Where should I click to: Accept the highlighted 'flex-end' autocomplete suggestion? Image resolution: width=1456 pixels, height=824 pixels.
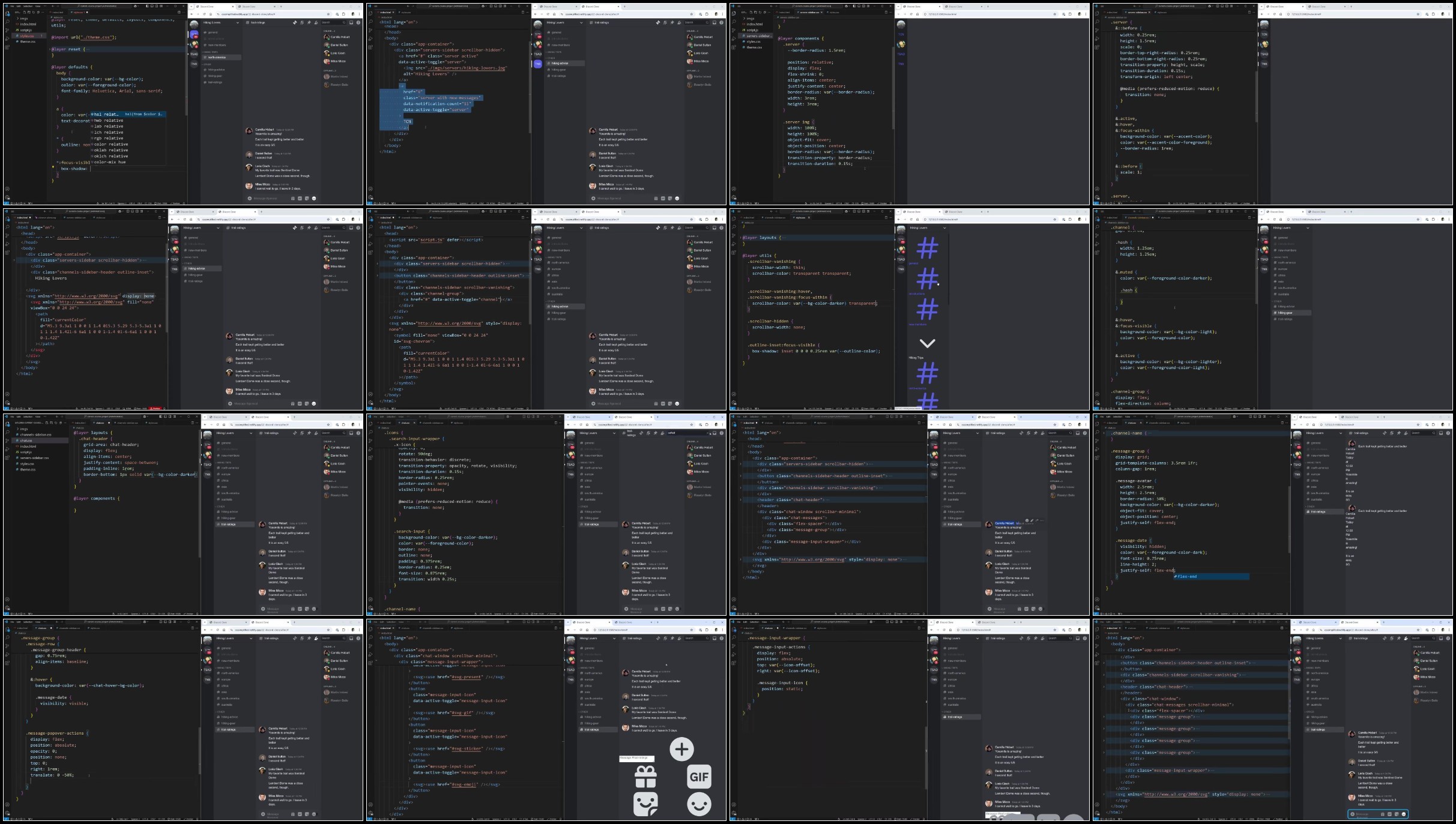1211,577
